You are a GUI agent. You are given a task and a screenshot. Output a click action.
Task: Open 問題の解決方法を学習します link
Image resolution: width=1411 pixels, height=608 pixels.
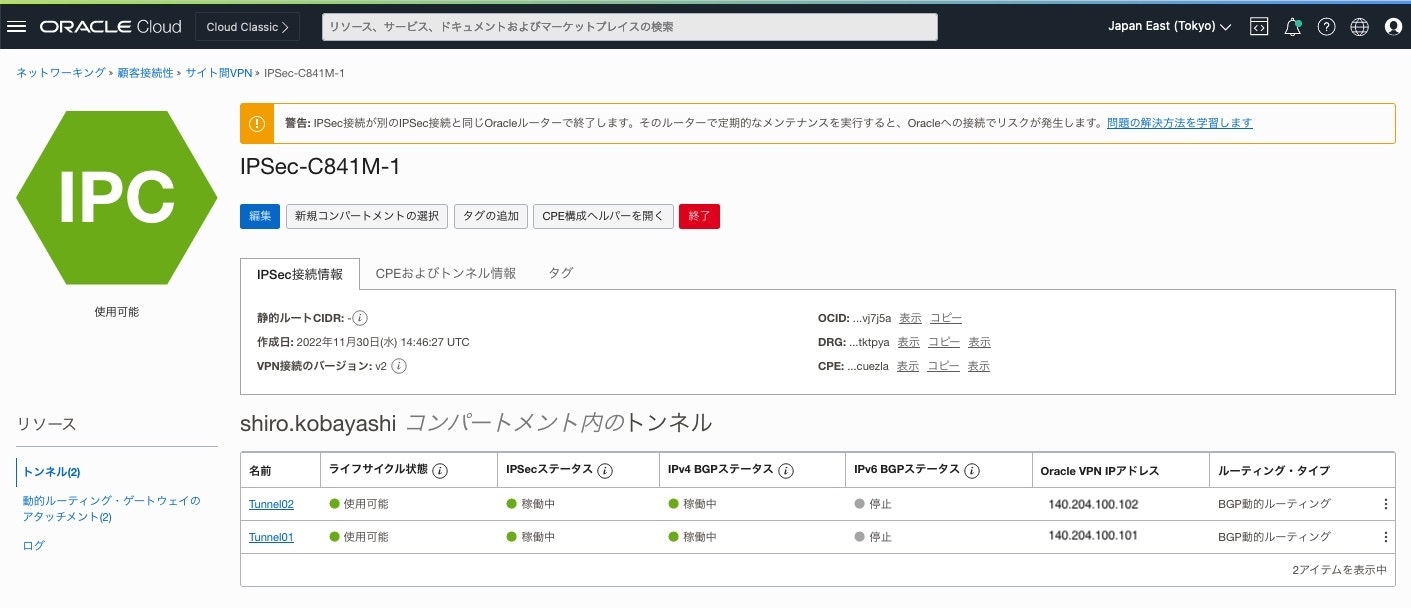coord(1180,123)
